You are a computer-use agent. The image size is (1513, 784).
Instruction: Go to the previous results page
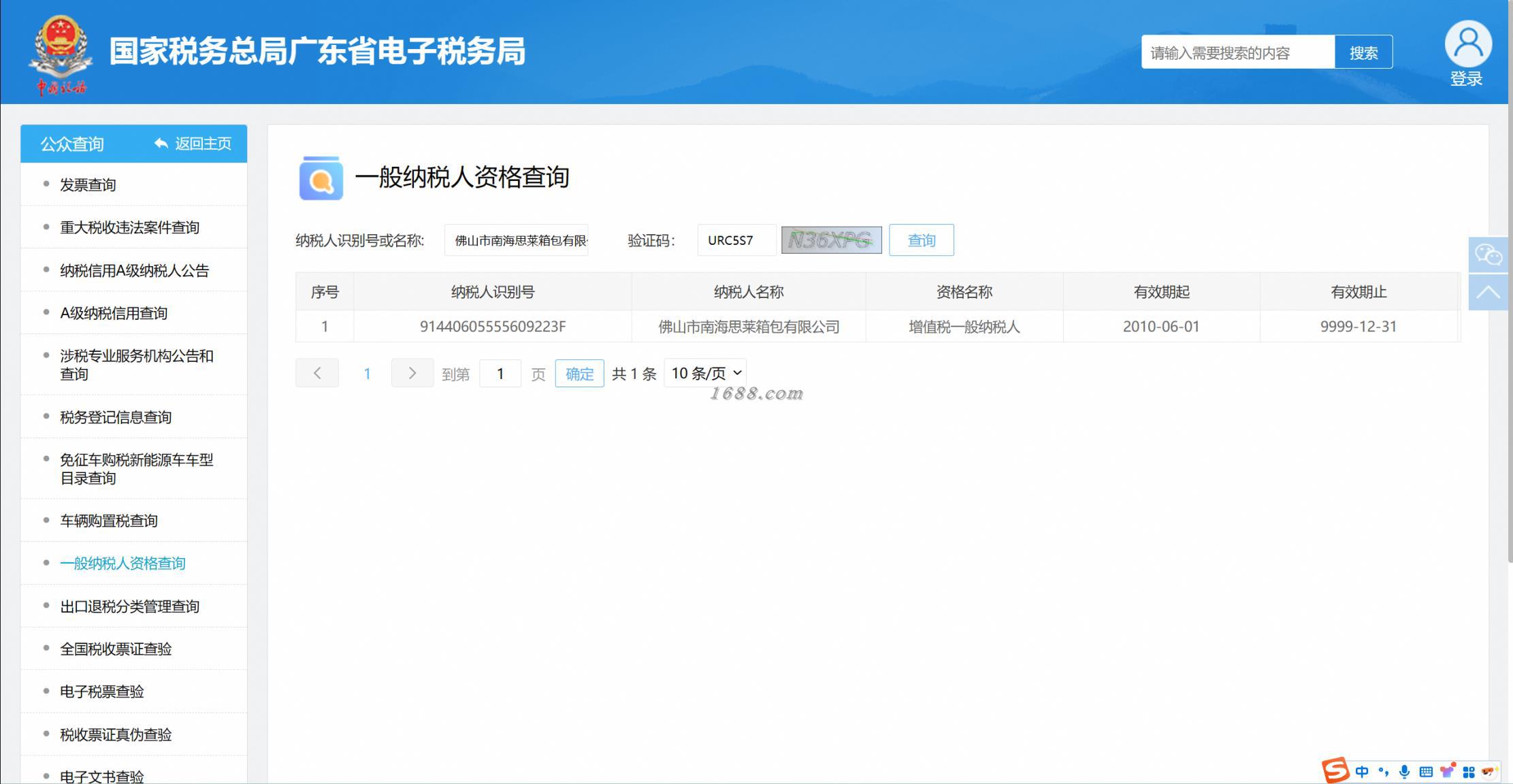(x=317, y=373)
